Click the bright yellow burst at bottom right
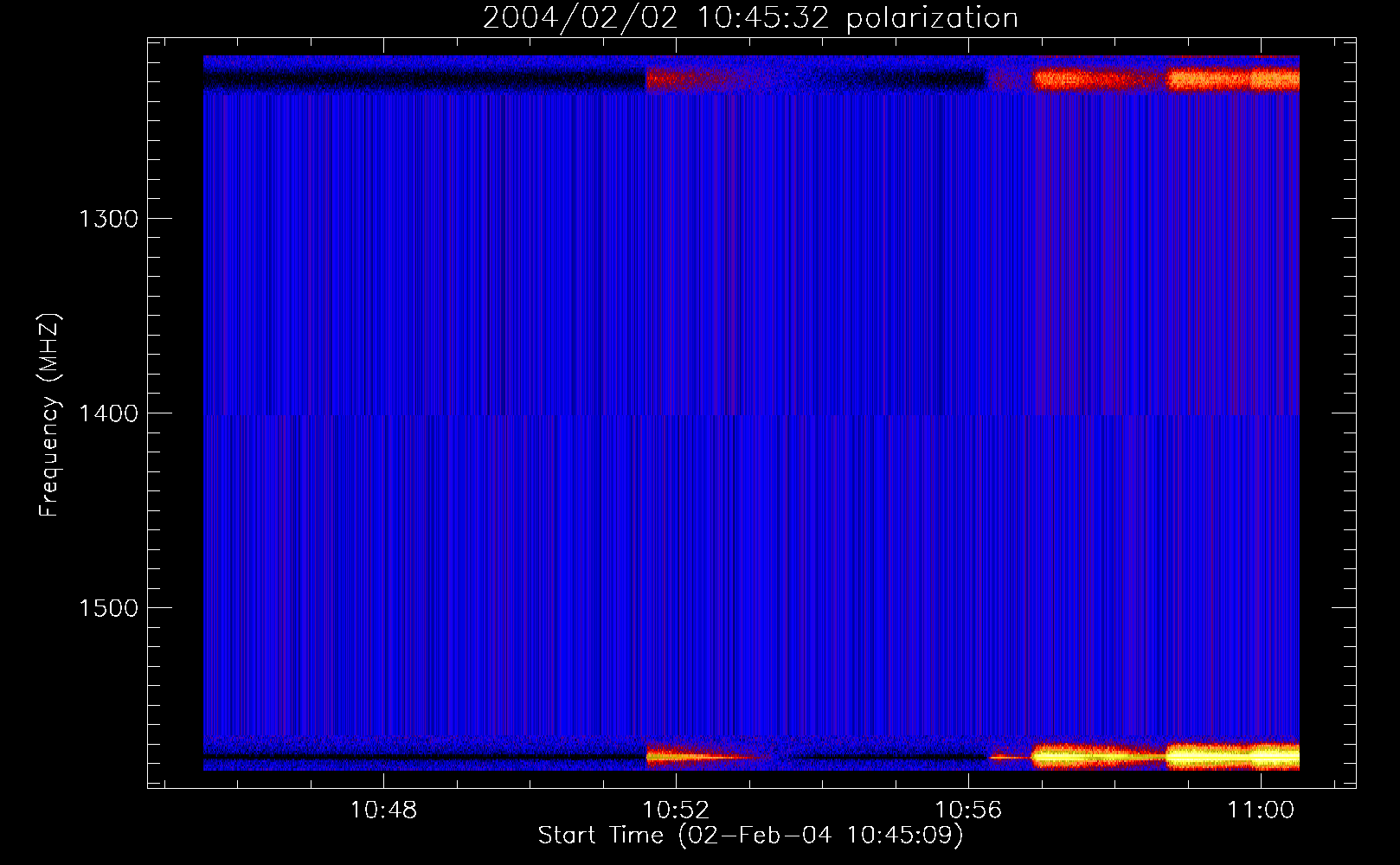1400x865 pixels. [x=1233, y=757]
